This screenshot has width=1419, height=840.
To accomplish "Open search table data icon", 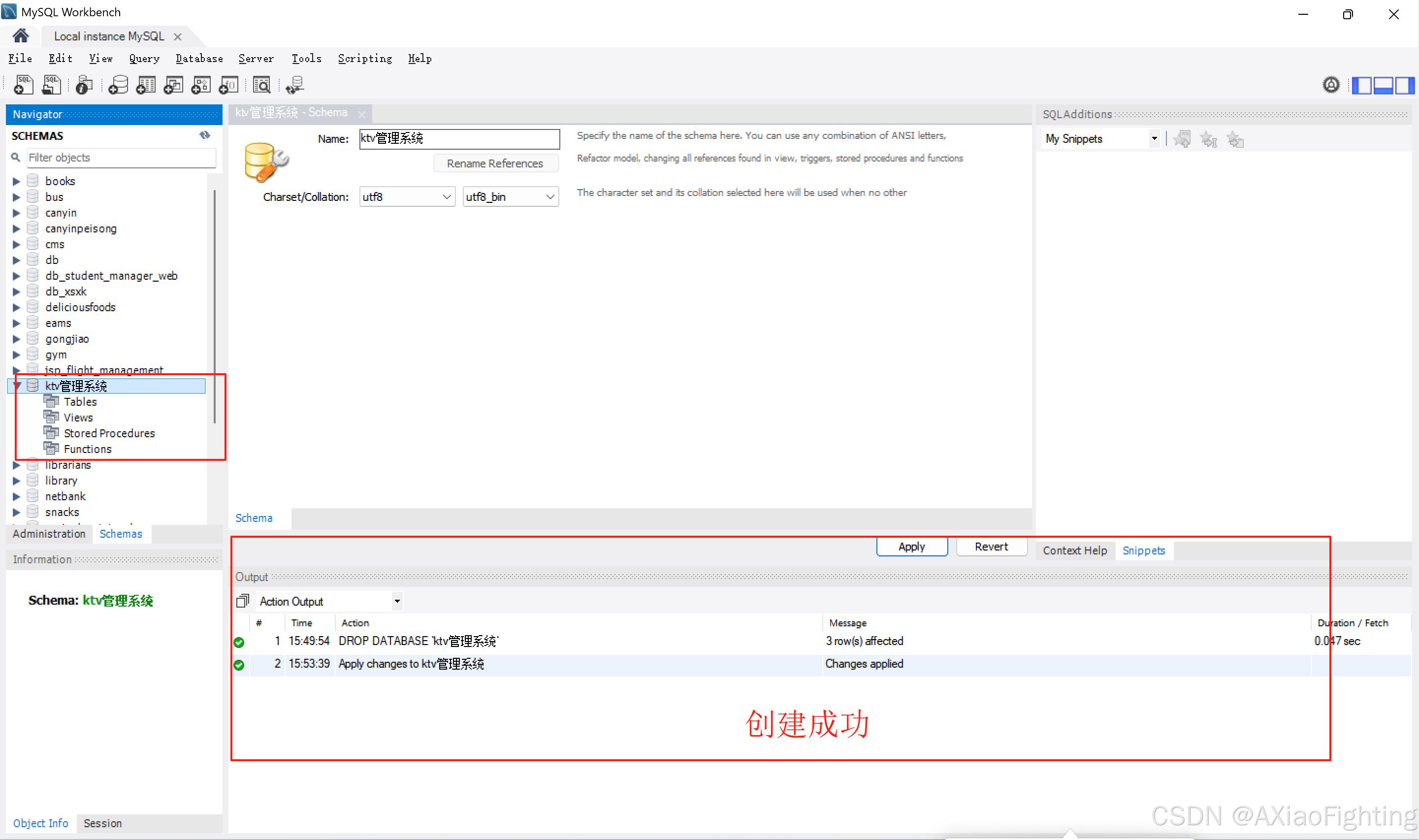I will click(261, 85).
